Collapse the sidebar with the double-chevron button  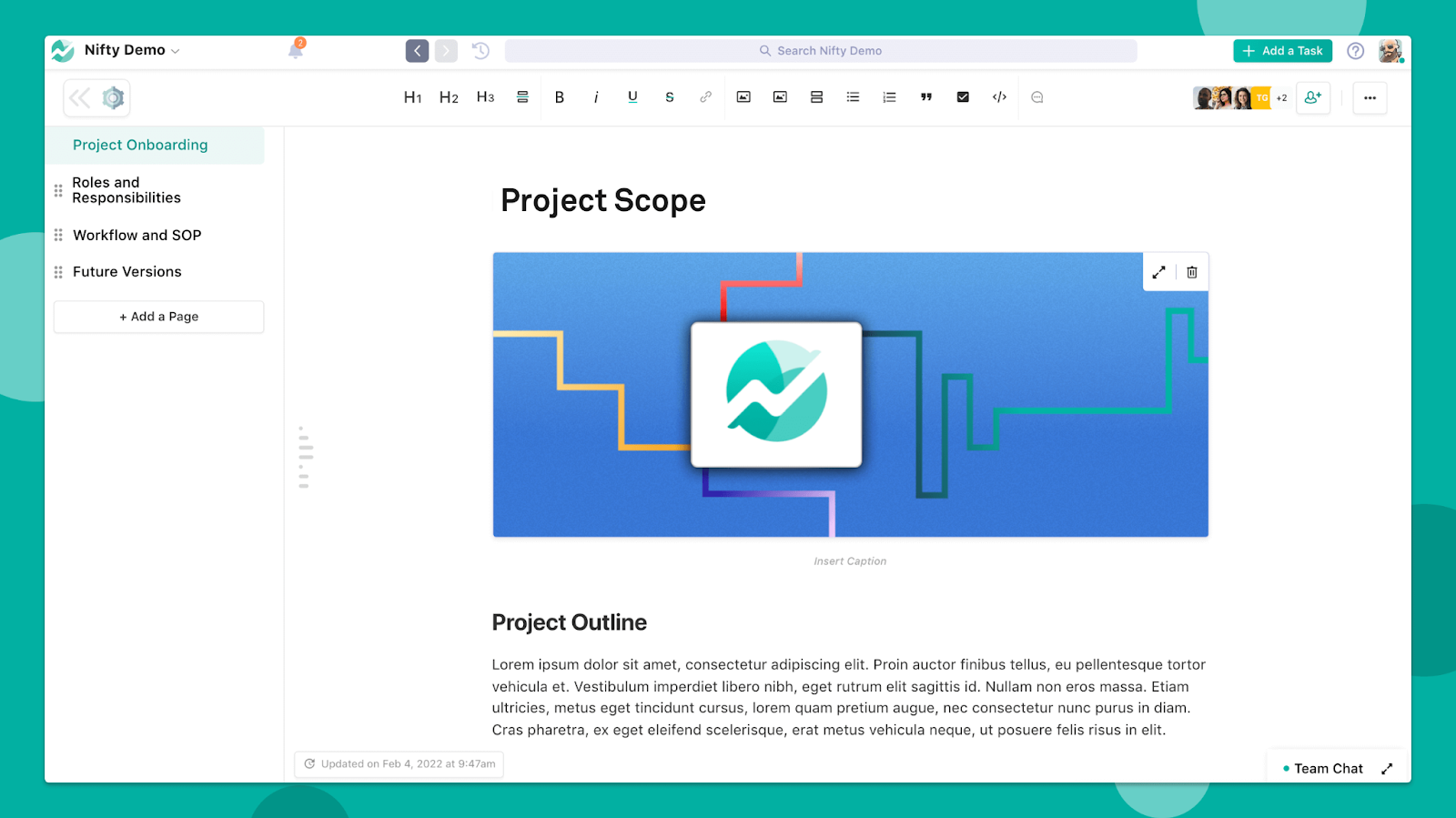(x=80, y=97)
